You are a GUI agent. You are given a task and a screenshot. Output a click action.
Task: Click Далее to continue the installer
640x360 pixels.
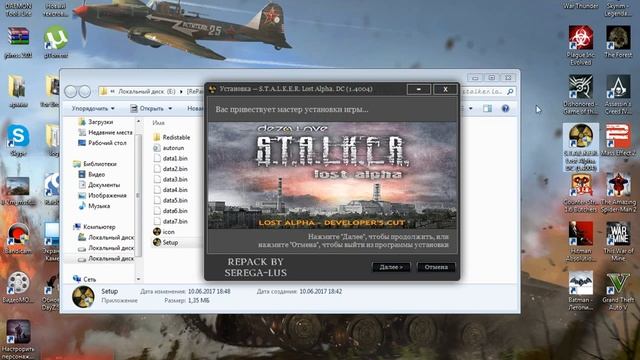tap(391, 267)
